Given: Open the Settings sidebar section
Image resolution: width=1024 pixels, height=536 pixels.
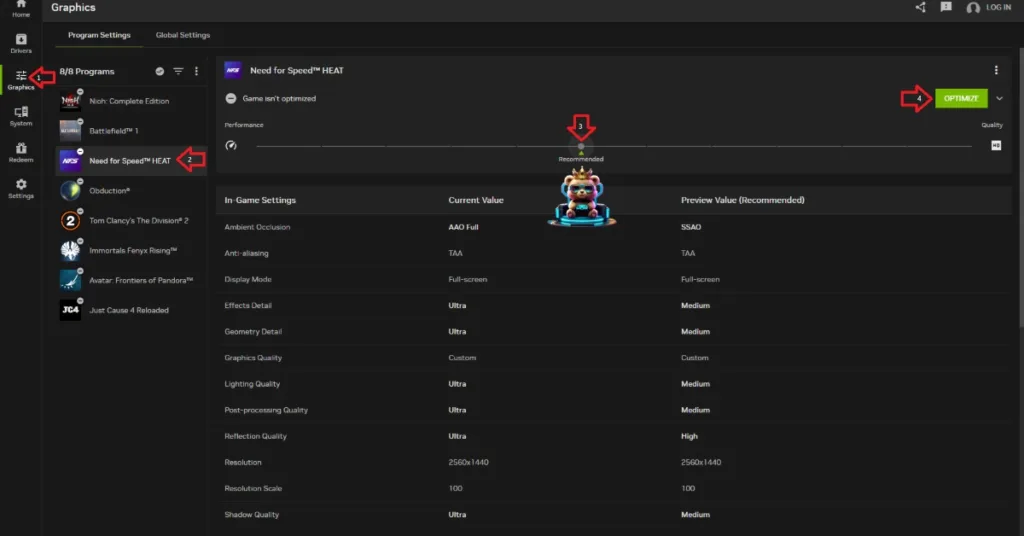Looking at the screenshot, I should click(21, 189).
